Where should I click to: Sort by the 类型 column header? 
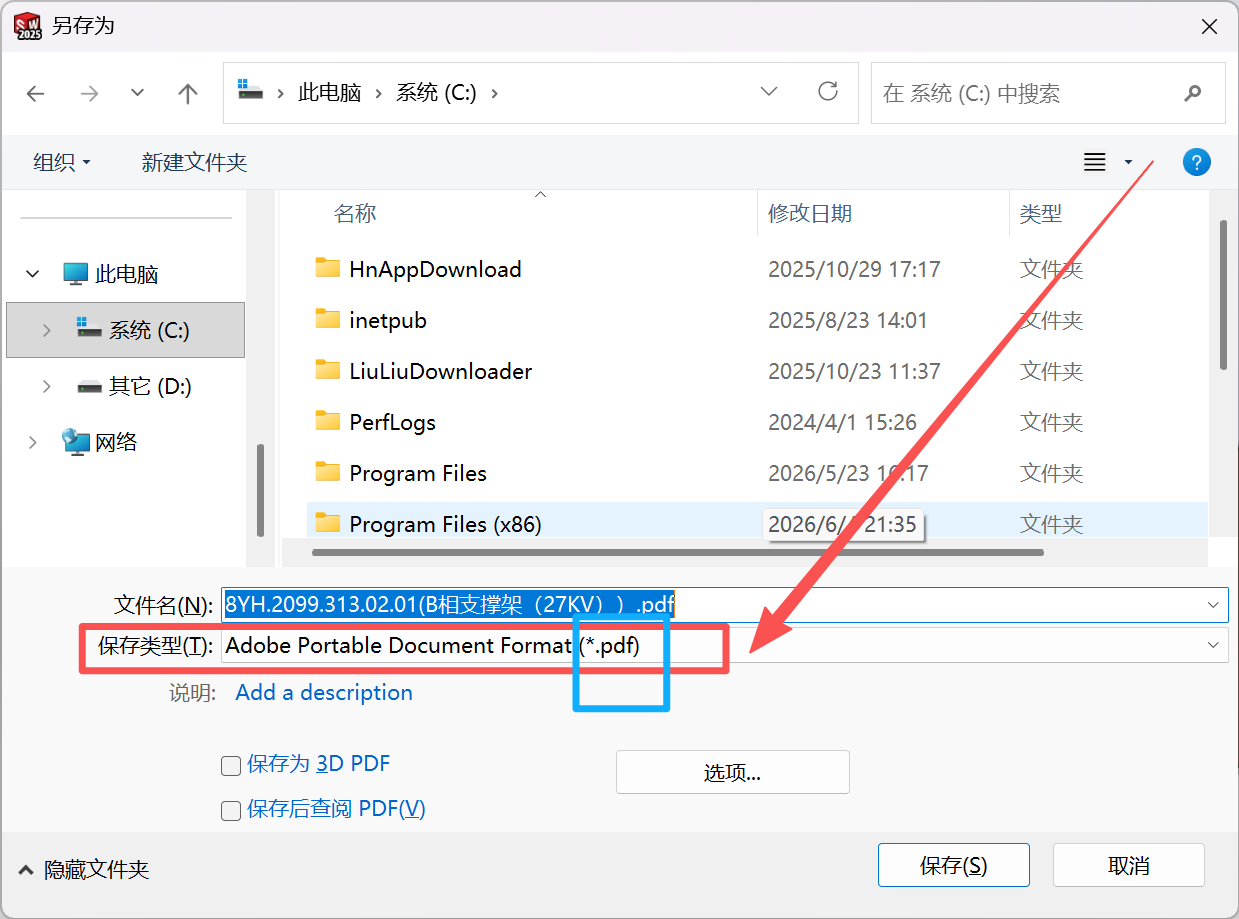click(x=1040, y=213)
